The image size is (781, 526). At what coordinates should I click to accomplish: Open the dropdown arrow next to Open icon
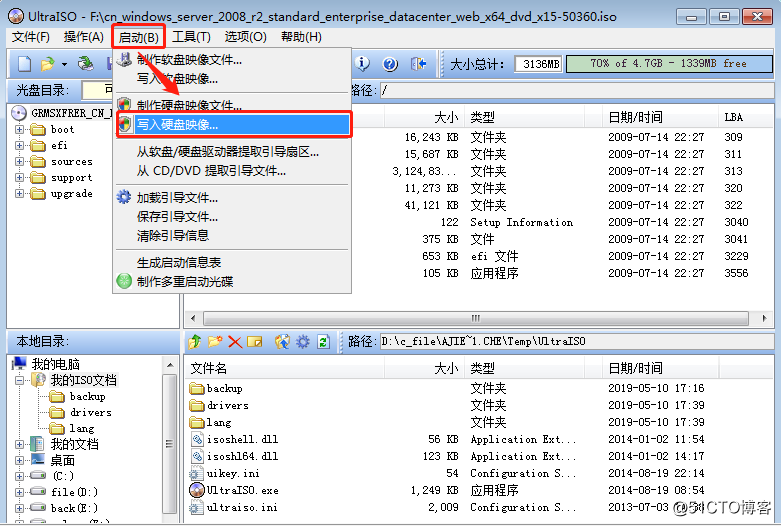click(x=64, y=64)
